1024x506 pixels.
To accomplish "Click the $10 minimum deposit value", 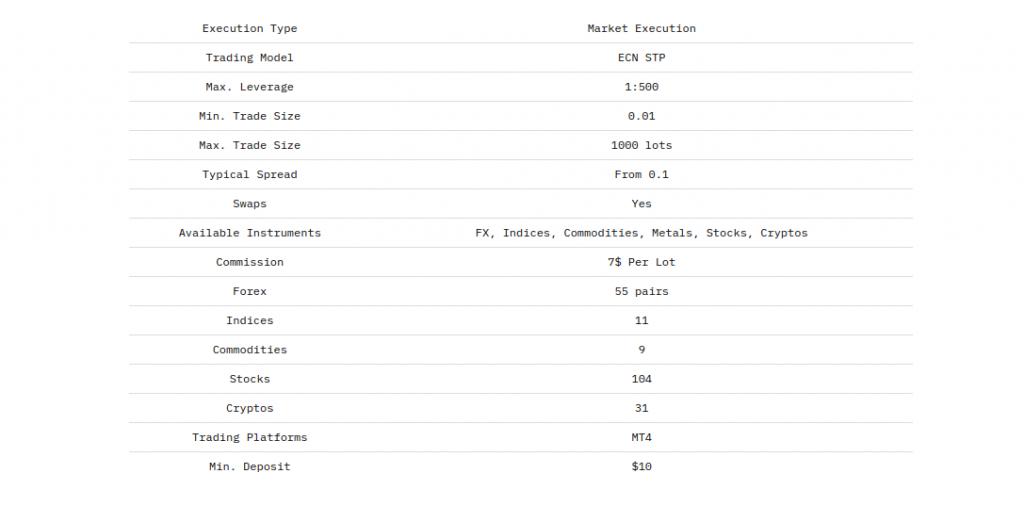I will point(641,466).
